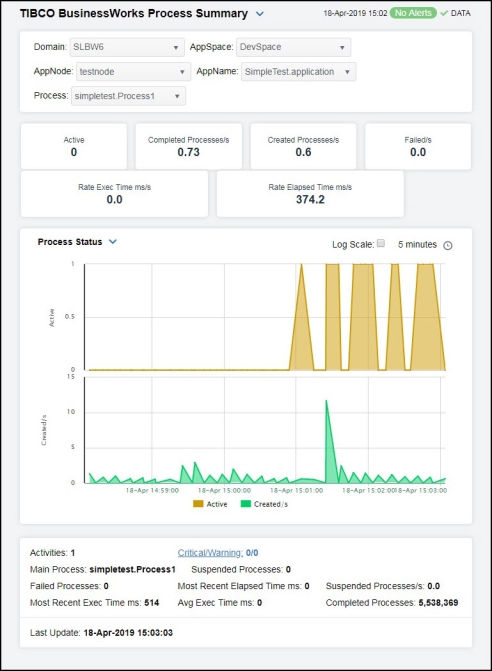Click the Rate Exec Time ms/s card
Viewport: 492px width, 671px height.
(115, 193)
